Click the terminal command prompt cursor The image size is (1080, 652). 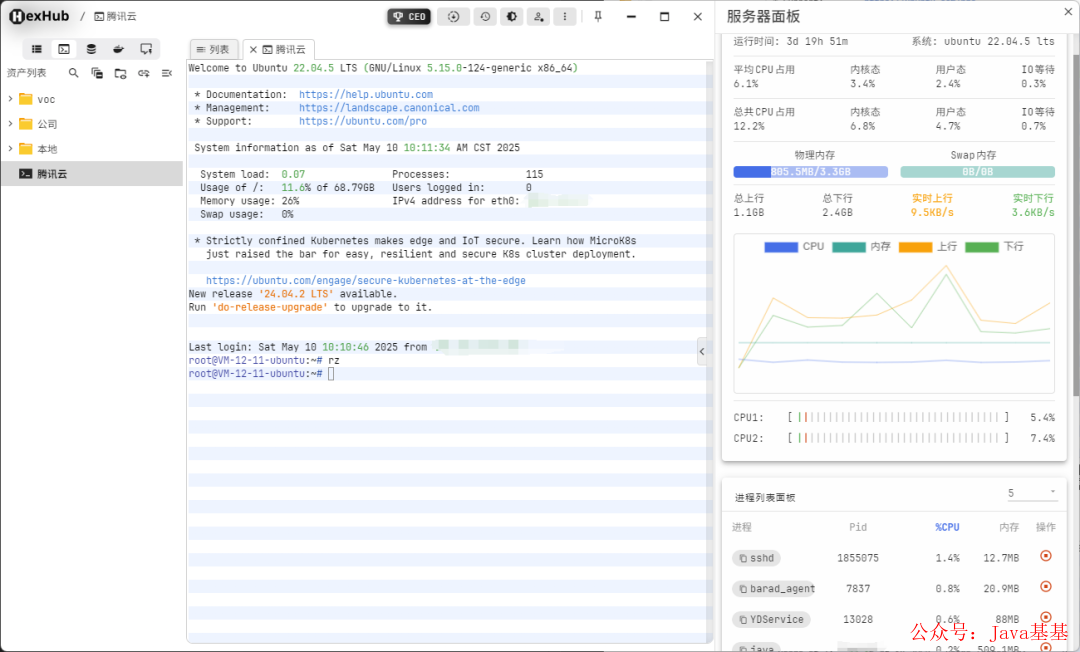coord(331,374)
